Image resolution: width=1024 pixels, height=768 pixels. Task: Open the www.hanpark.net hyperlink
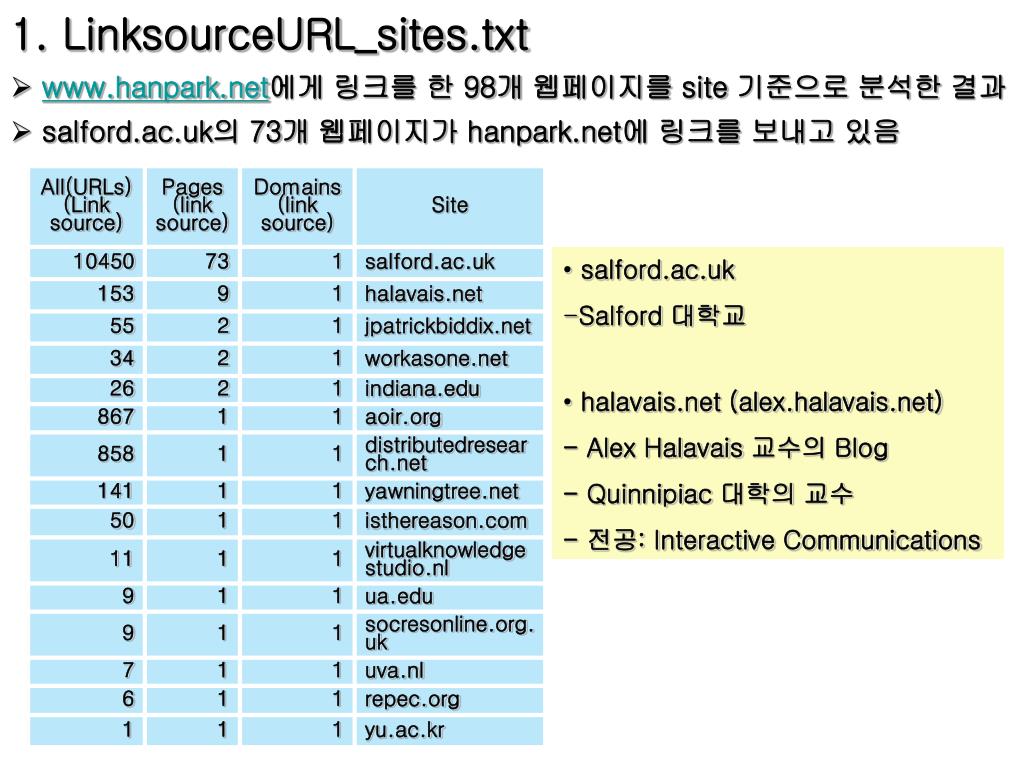click(x=155, y=88)
